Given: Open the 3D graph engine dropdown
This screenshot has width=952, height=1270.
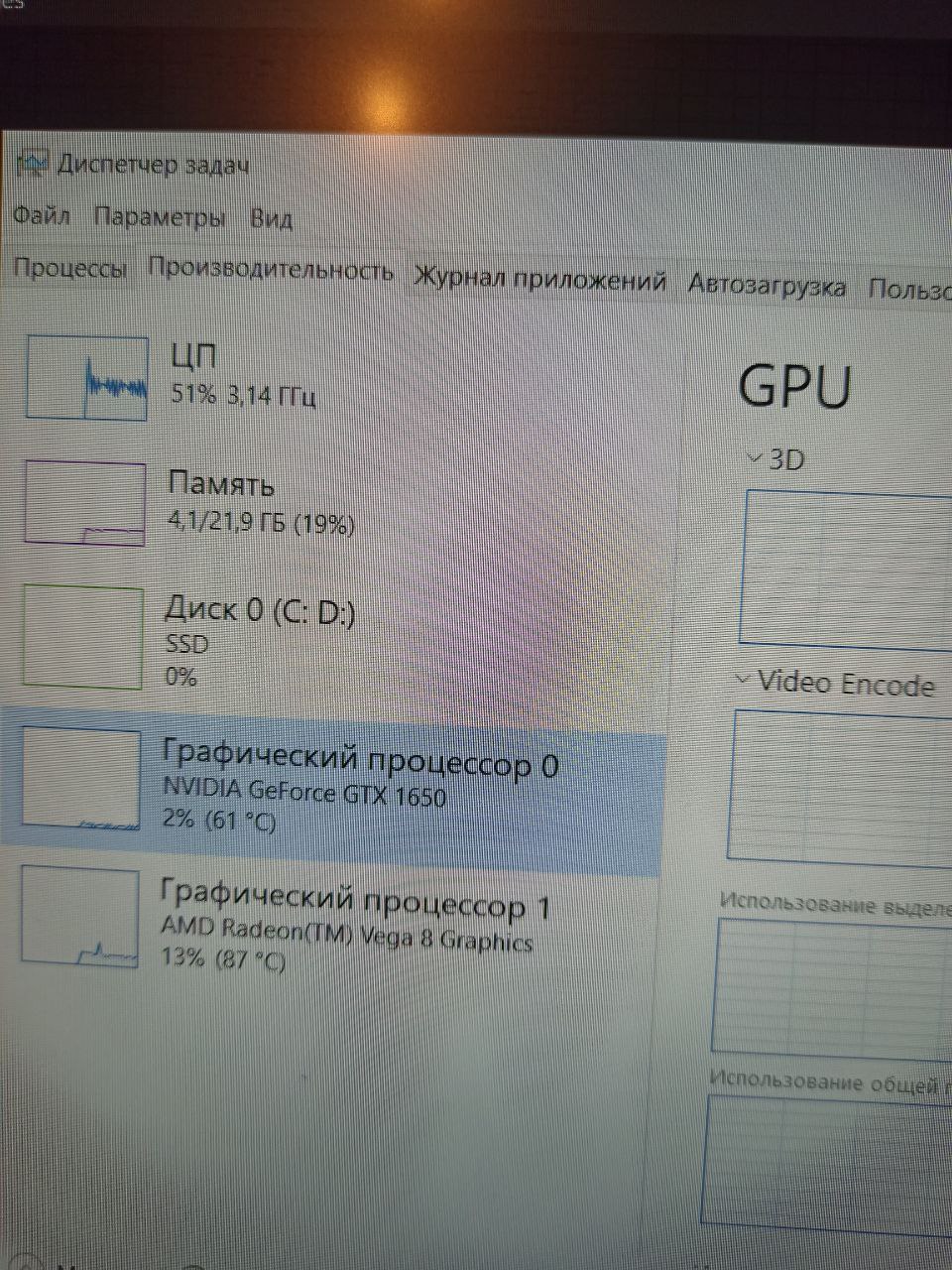Looking at the screenshot, I should point(775,459).
